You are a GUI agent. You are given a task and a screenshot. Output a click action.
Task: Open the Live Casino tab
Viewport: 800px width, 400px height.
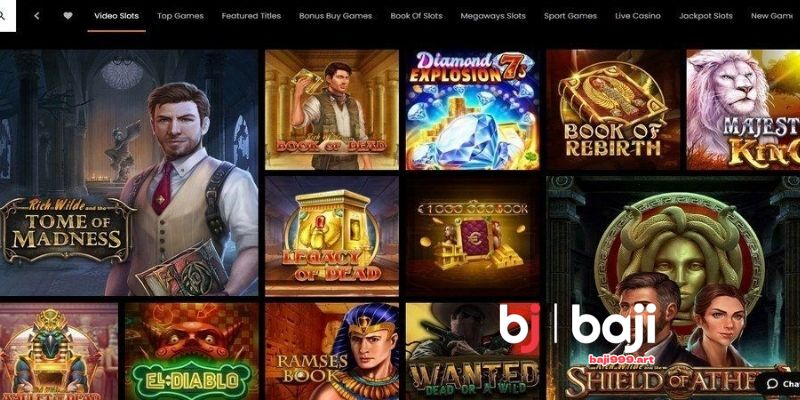(638, 16)
